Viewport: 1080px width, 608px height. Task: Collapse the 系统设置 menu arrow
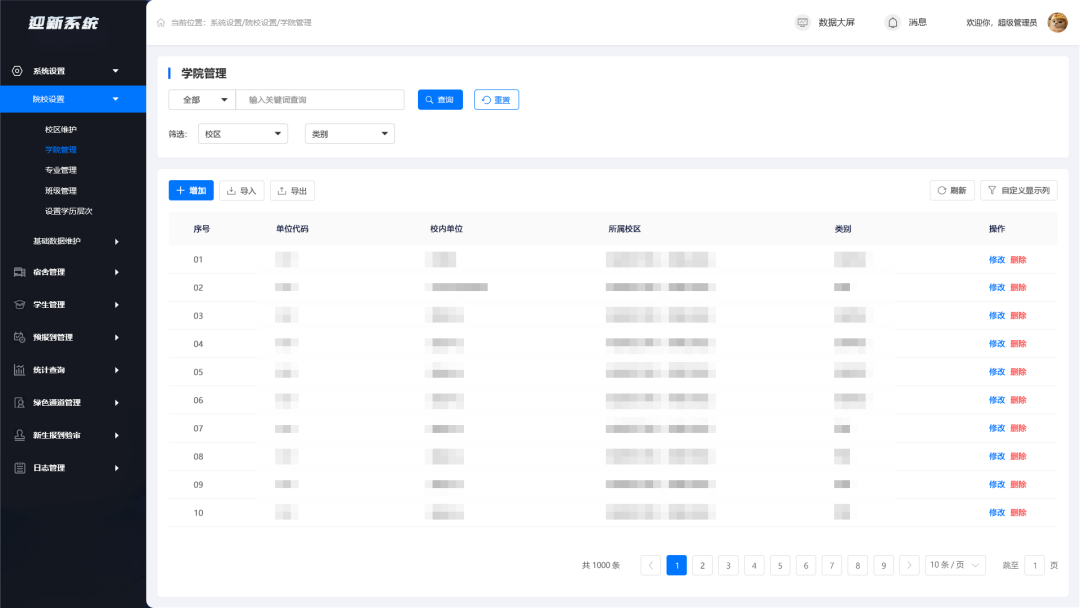point(116,71)
